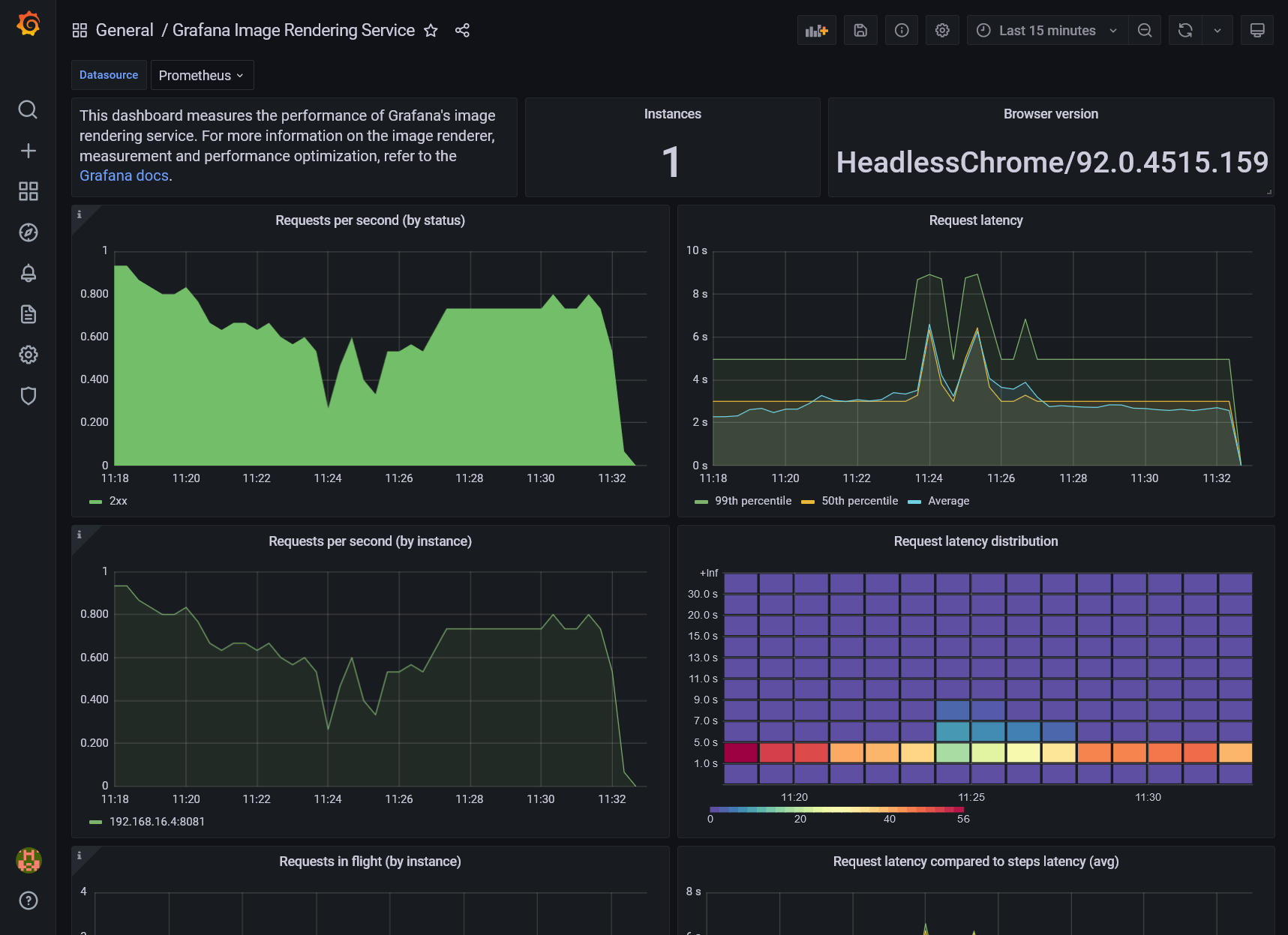
Task: Follow the Grafana docs link
Action: 124,175
